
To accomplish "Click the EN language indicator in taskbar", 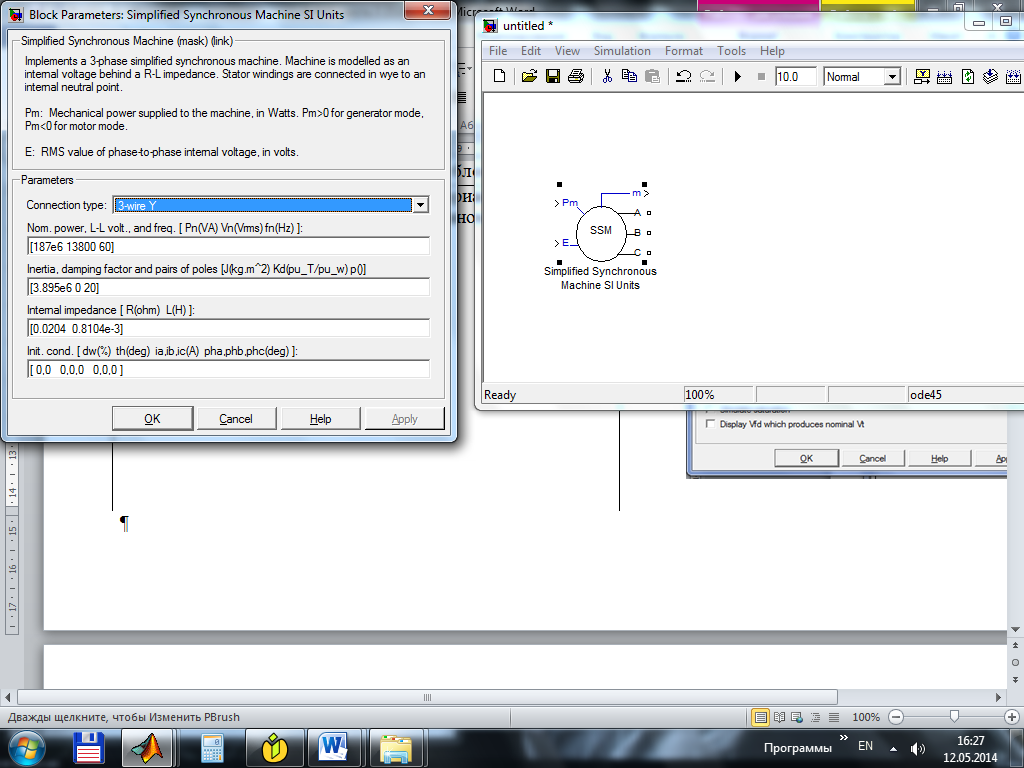I will pyautogui.click(x=865, y=746).
